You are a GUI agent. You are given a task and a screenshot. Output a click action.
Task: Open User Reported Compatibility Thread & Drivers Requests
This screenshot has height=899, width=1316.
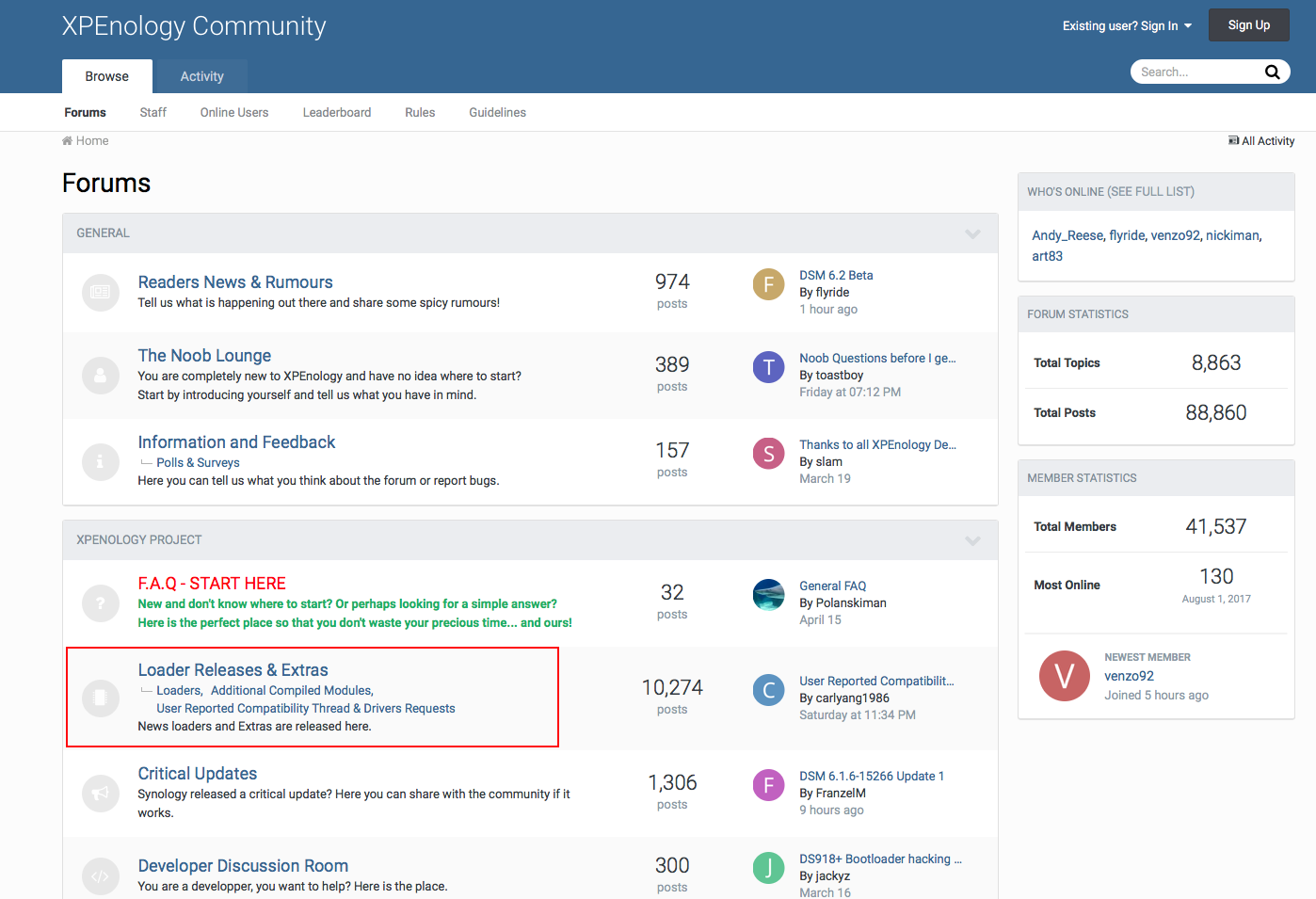(305, 709)
